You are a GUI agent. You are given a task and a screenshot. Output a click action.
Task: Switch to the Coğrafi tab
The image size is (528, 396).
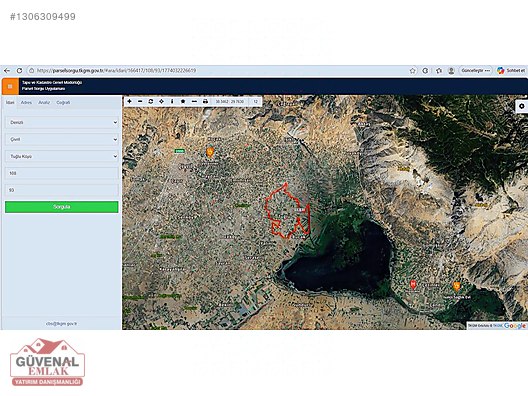pyautogui.click(x=63, y=102)
